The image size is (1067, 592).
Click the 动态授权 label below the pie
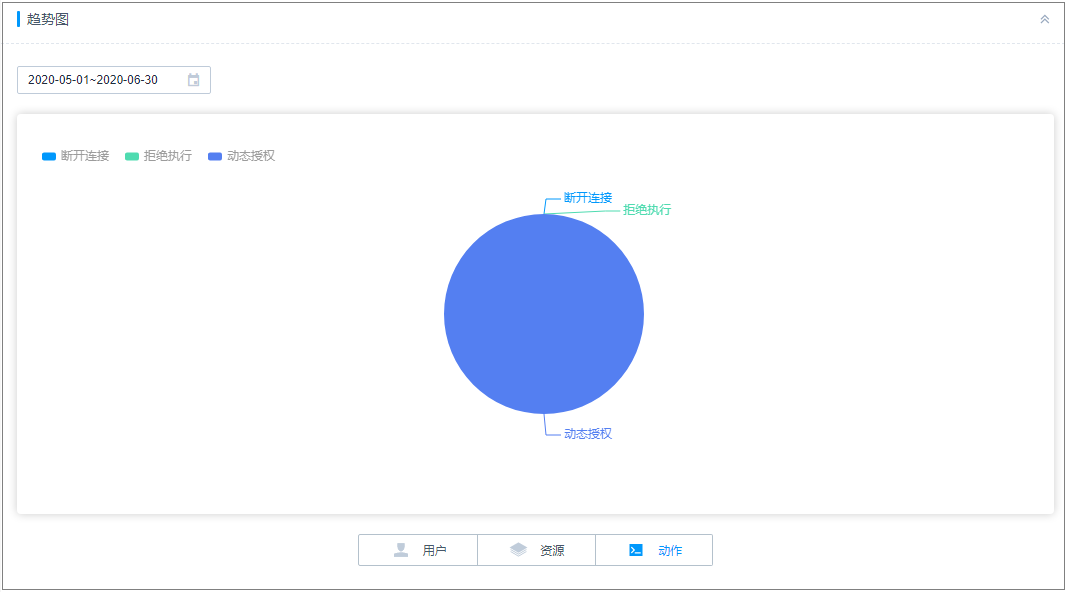[588, 433]
